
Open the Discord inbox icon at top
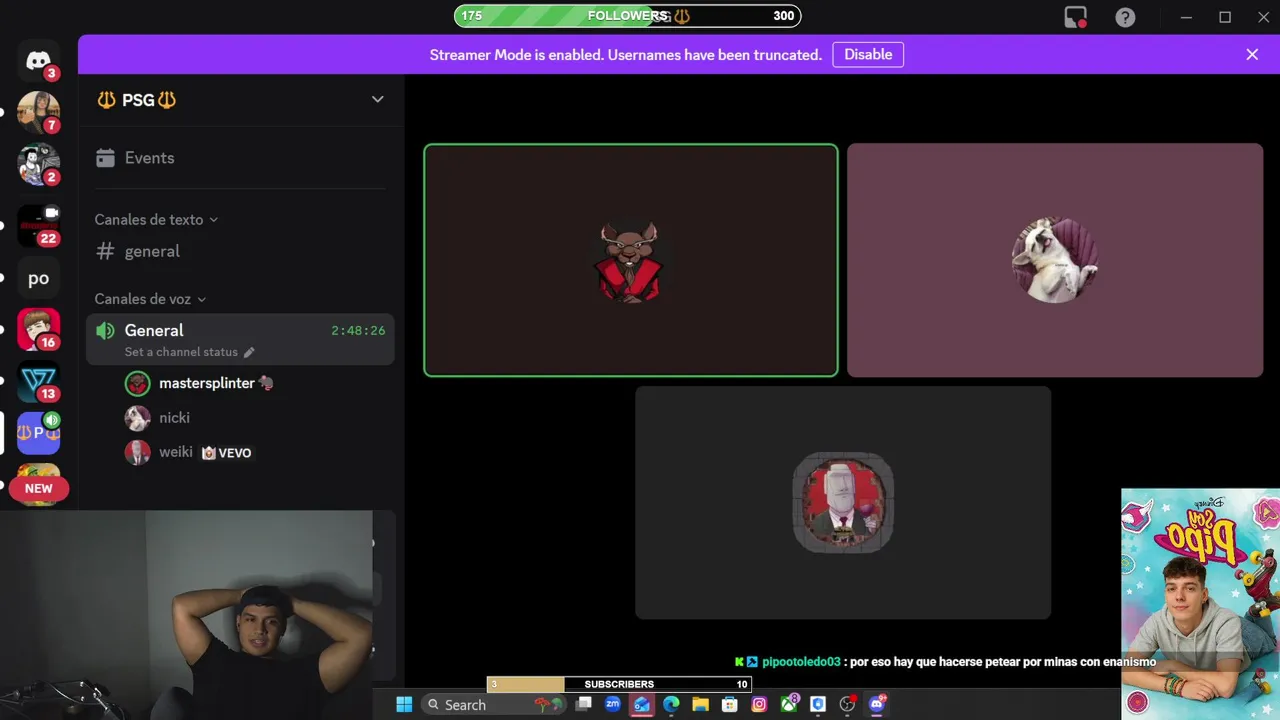pos(1076,17)
